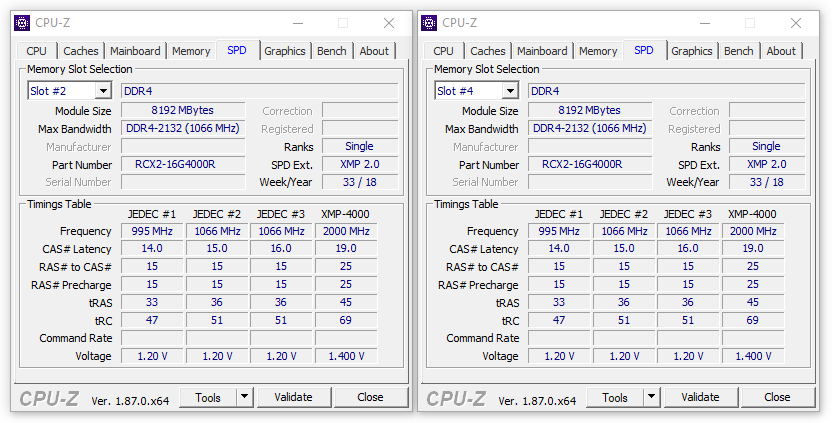Click SPD Ext. XMP 2.0 in left window
This screenshot has width=832, height=423.
tap(360, 165)
